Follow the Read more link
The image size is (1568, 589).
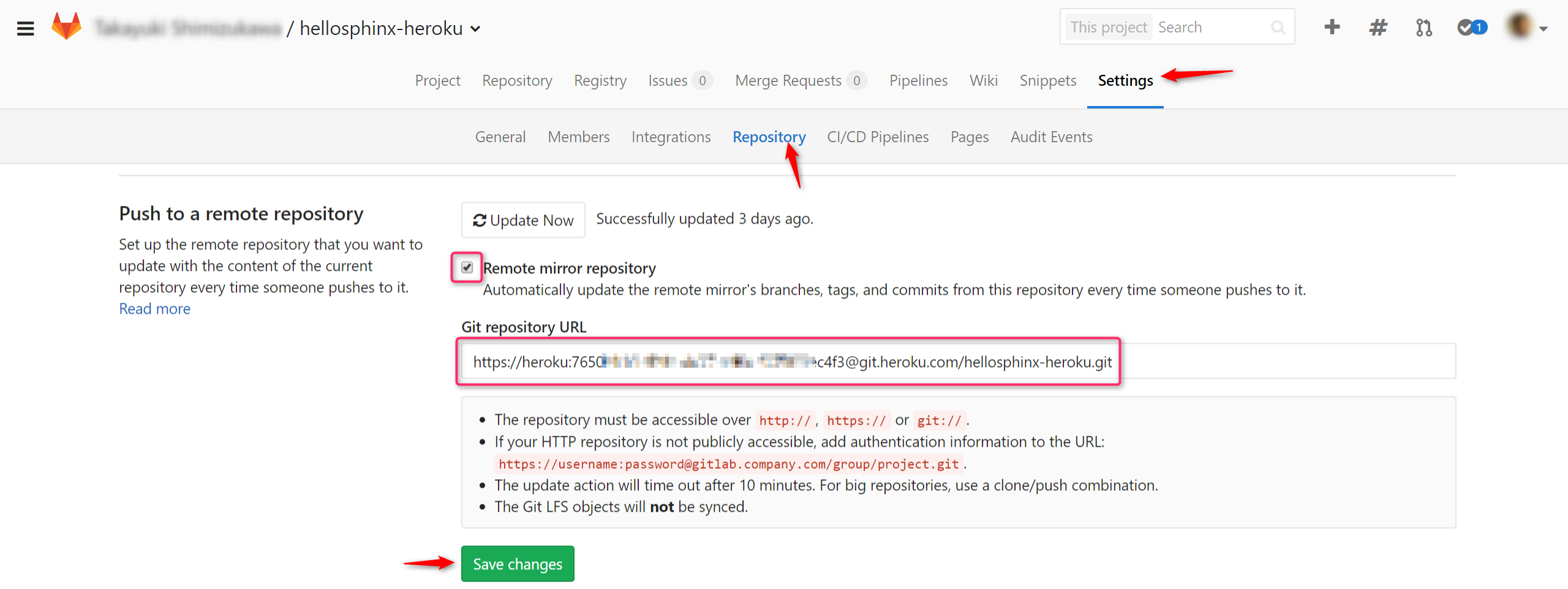coord(154,309)
